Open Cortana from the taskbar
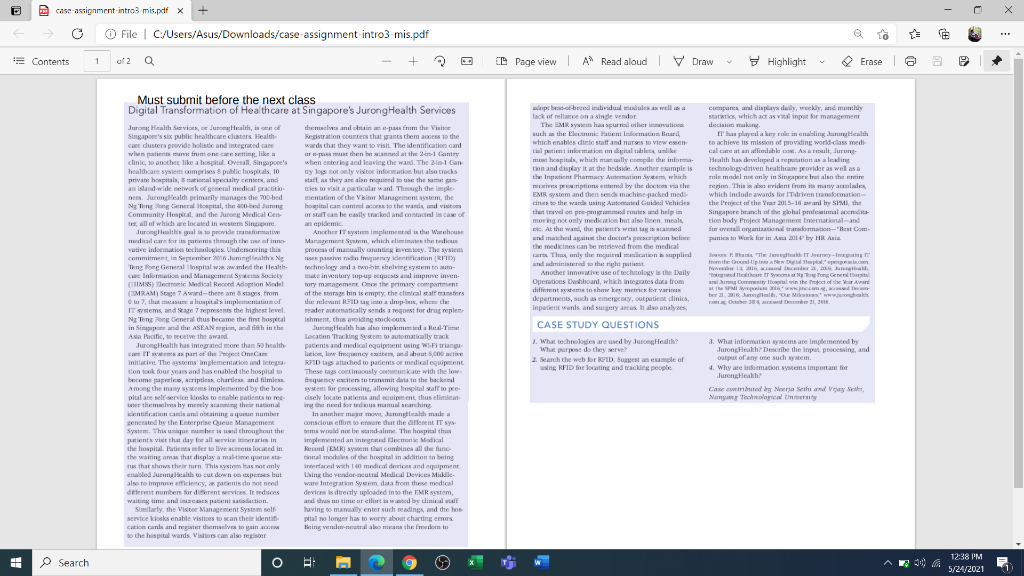Viewport: 1024px width, 576px height. click(x=277, y=562)
